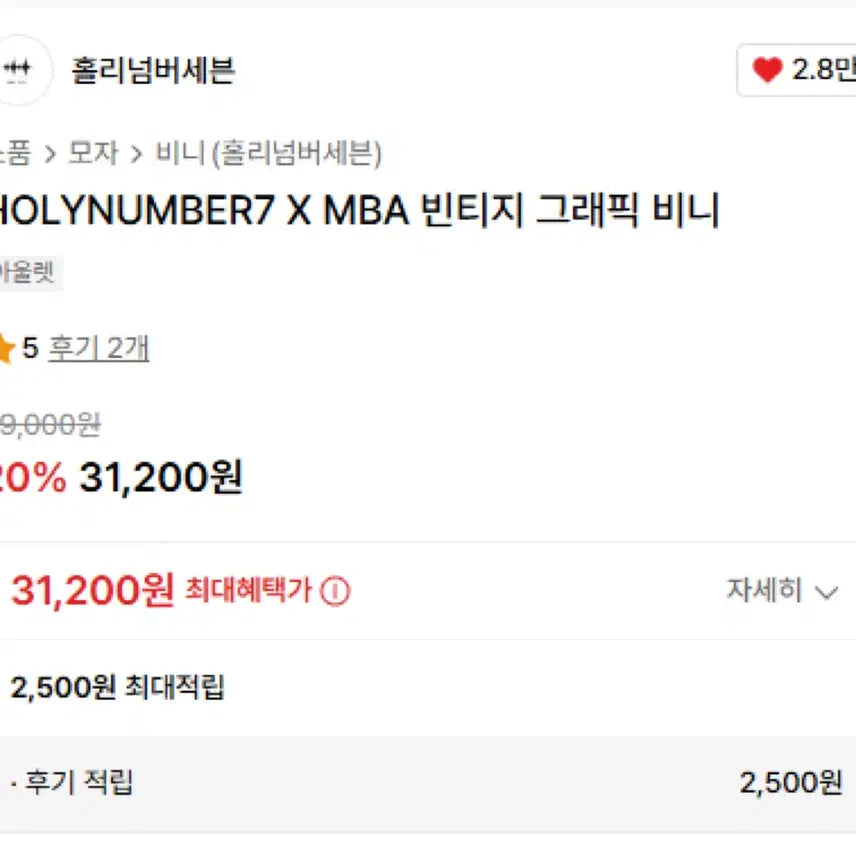Click the crossed-out original price

click(x=50, y=425)
